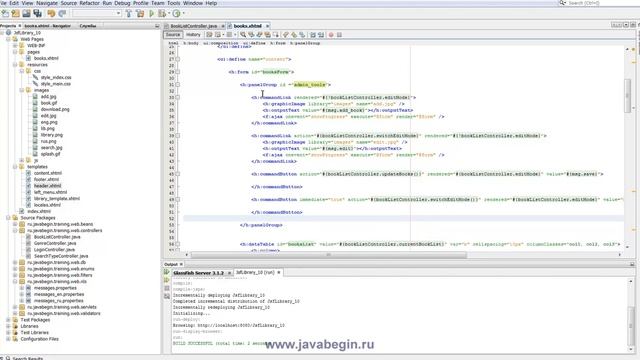The height and width of the screenshot is (360, 640).
Task: Collapse the Web Pages tree node
Action: [8, 39]
